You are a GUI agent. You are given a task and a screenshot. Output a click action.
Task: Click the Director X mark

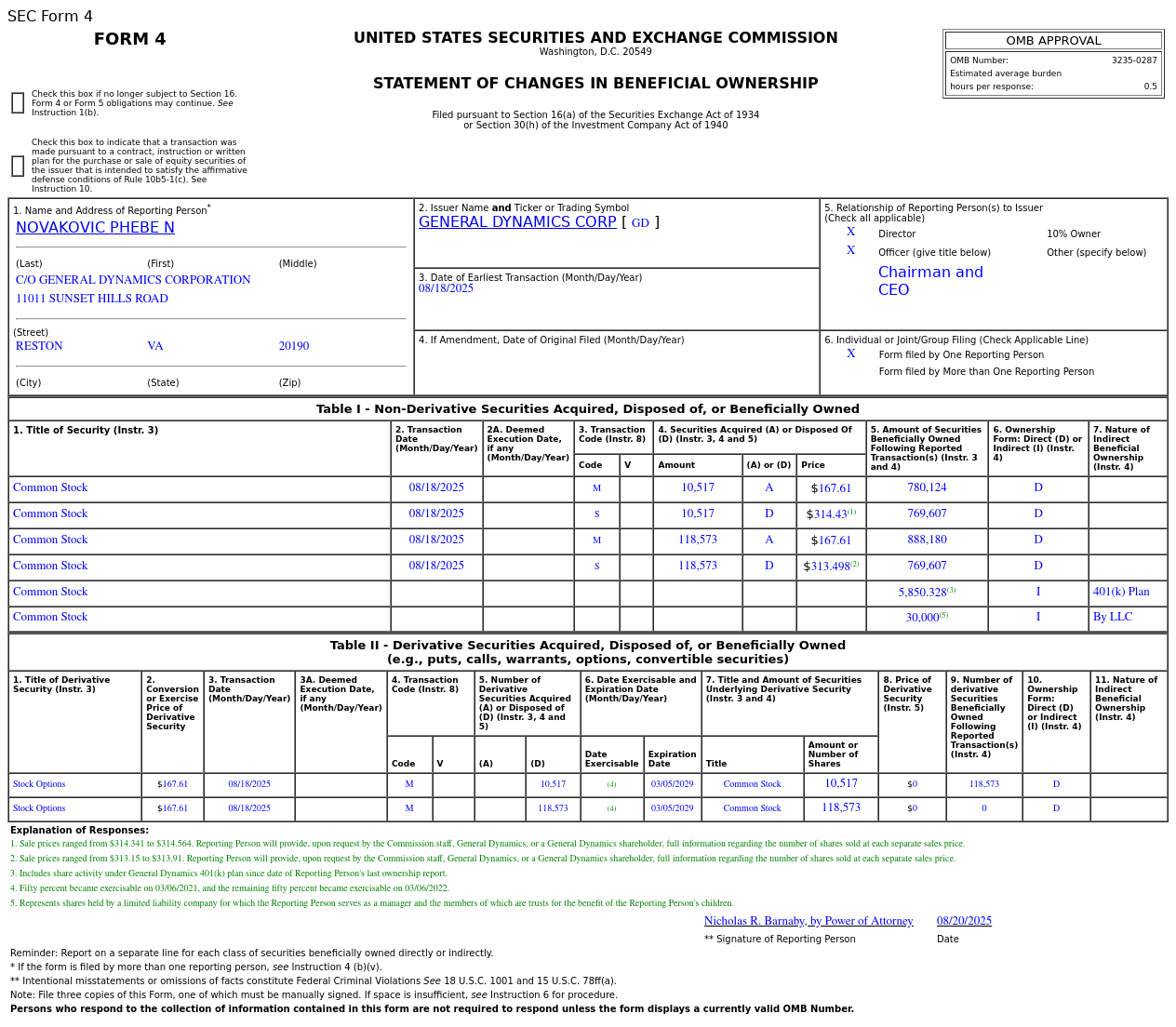(850, 233)
